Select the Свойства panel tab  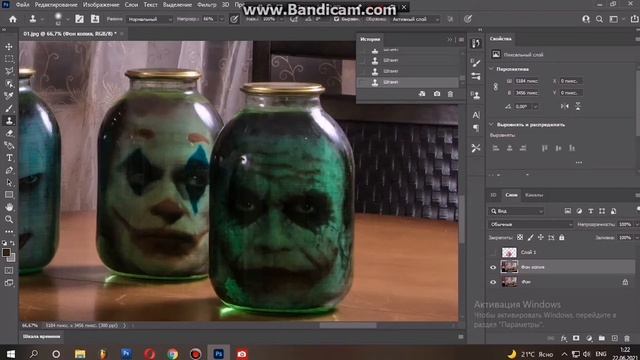[x=500, y=39]
